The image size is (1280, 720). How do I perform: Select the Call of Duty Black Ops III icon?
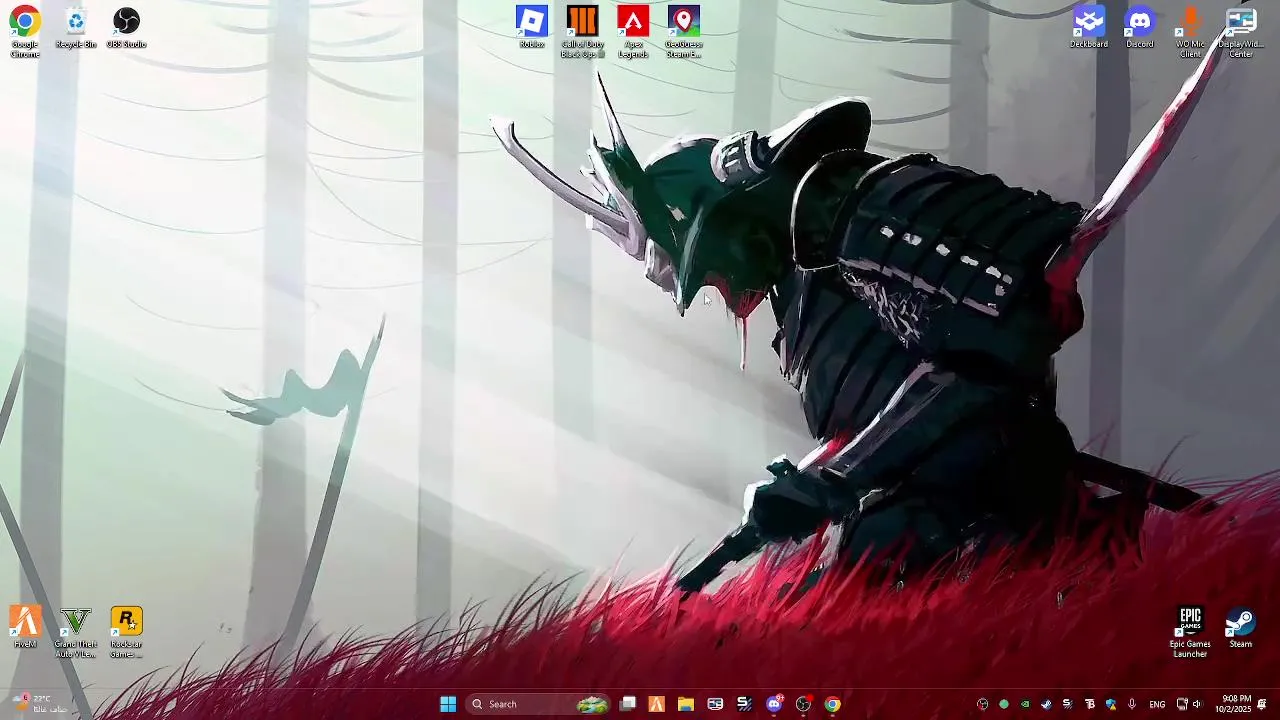tap(582, 32)
